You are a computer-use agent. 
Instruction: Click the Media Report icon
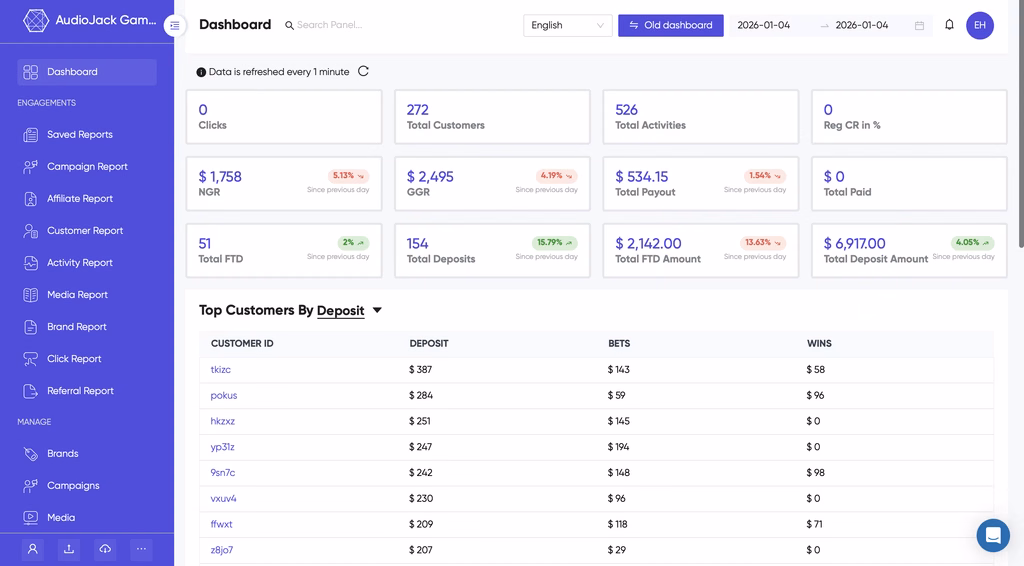point(31,294)
